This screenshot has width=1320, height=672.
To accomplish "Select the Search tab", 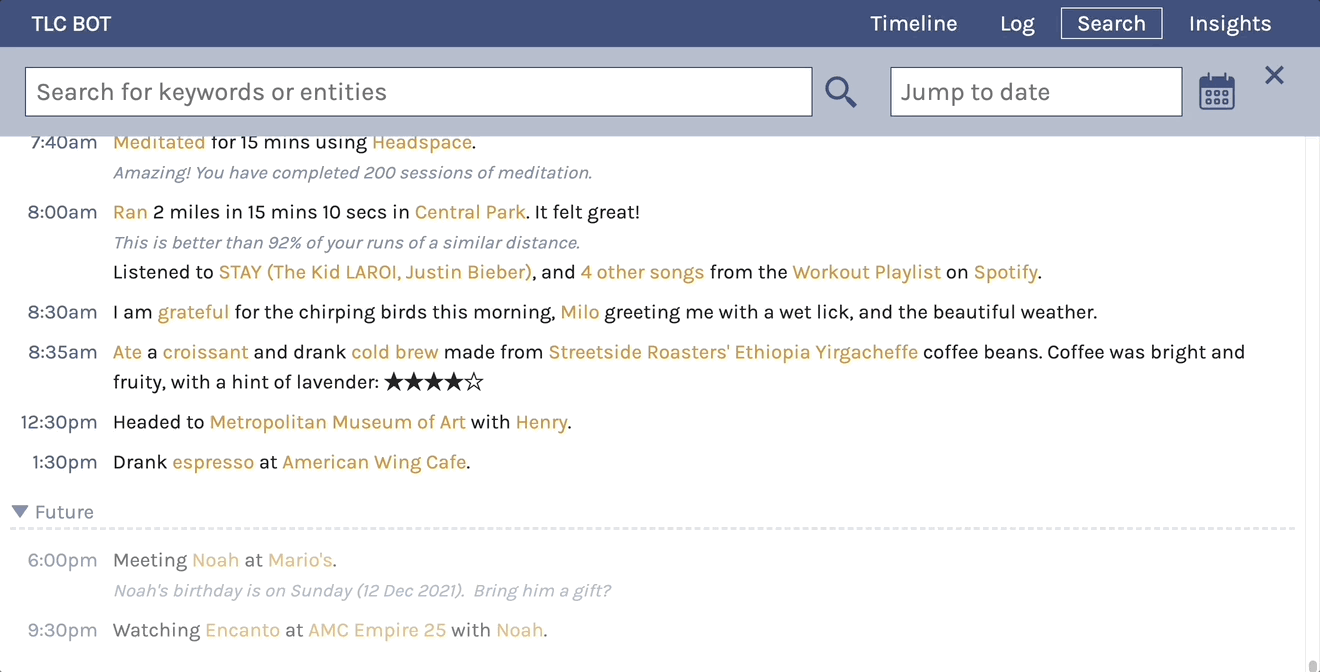I will 1111,23.
